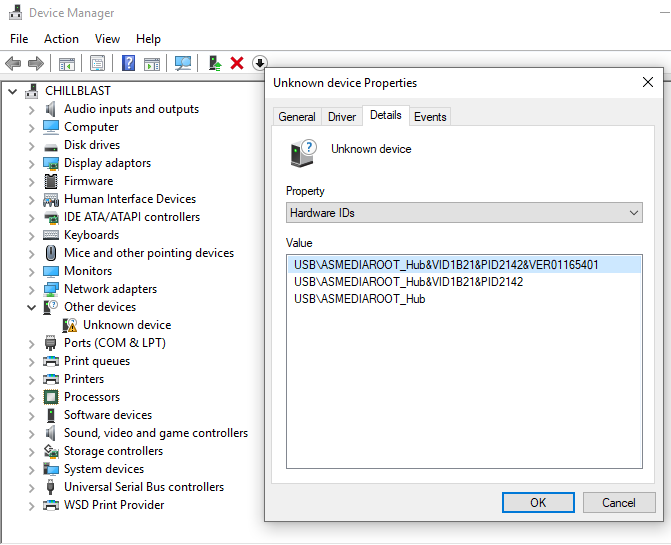Viewport: 671px width, 545px height.
Task: Open the Action menu
Action: click(61, 39)
